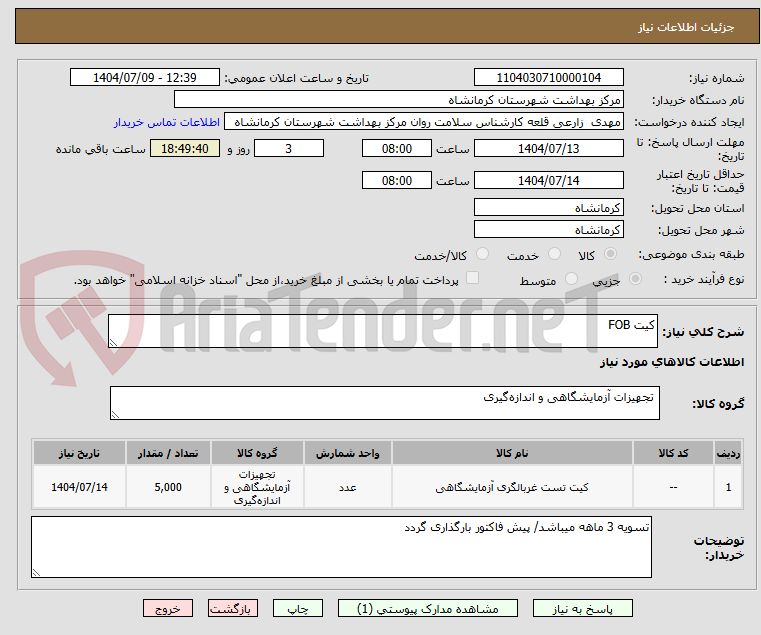761x635 pixels.
Task: Click the استان محل تحویل field
Action: pyautogui.click(x=548, y=207)
